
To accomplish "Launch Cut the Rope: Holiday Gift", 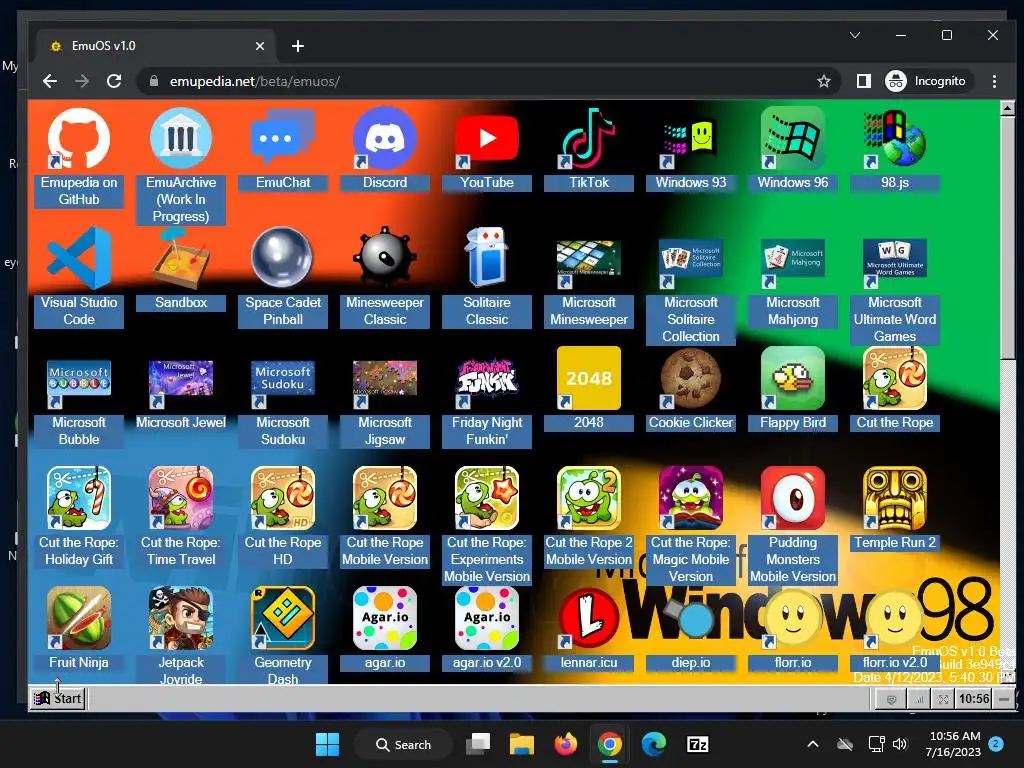I will (x=78, y=498).
